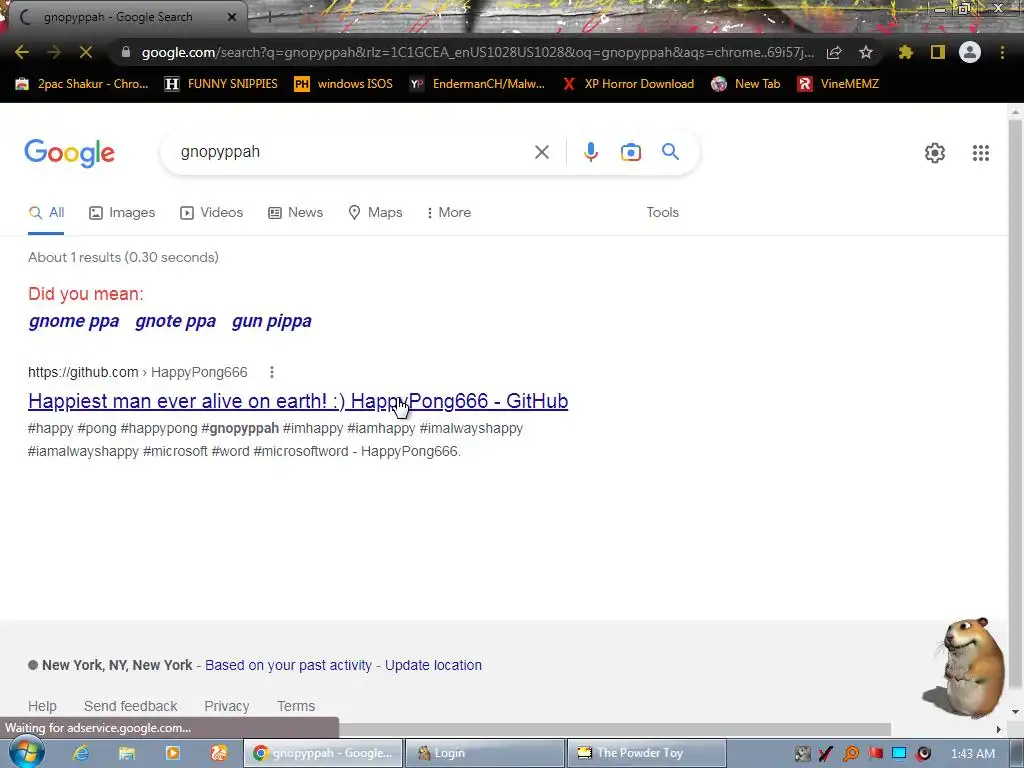
Task: Click the address bar URL
Action: pos(477,52)
